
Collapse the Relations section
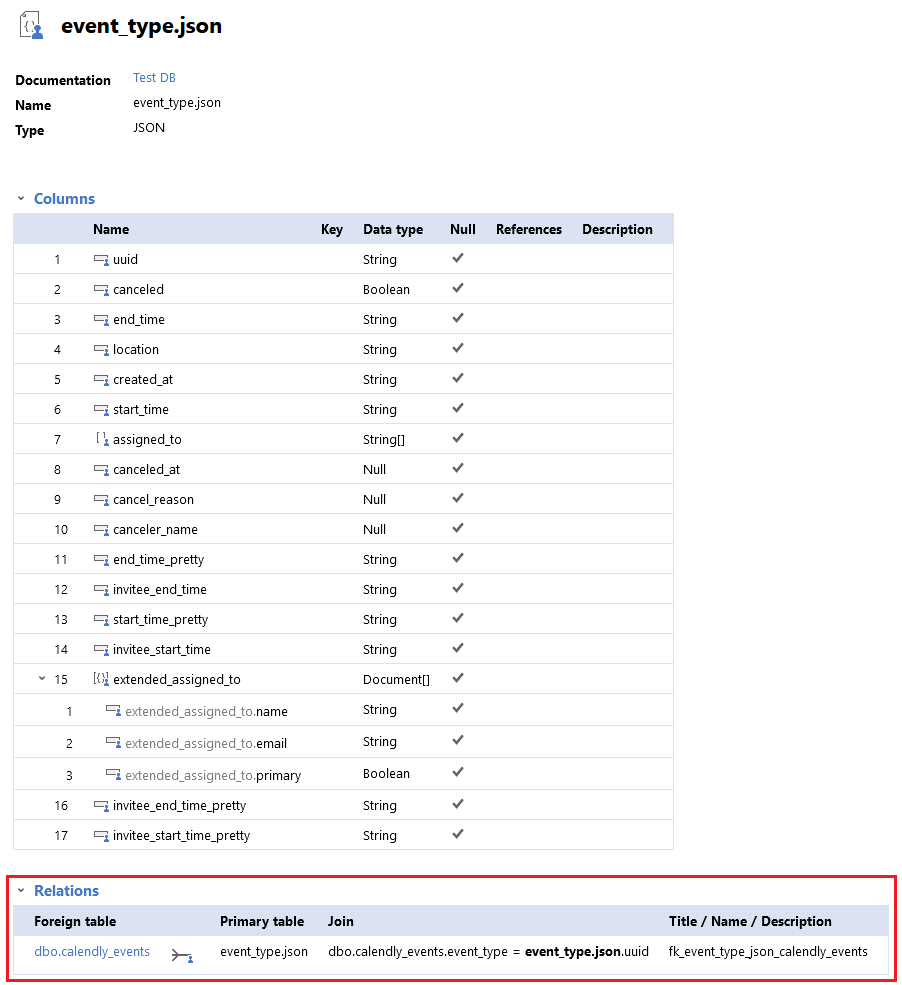[x=20, y=891]
